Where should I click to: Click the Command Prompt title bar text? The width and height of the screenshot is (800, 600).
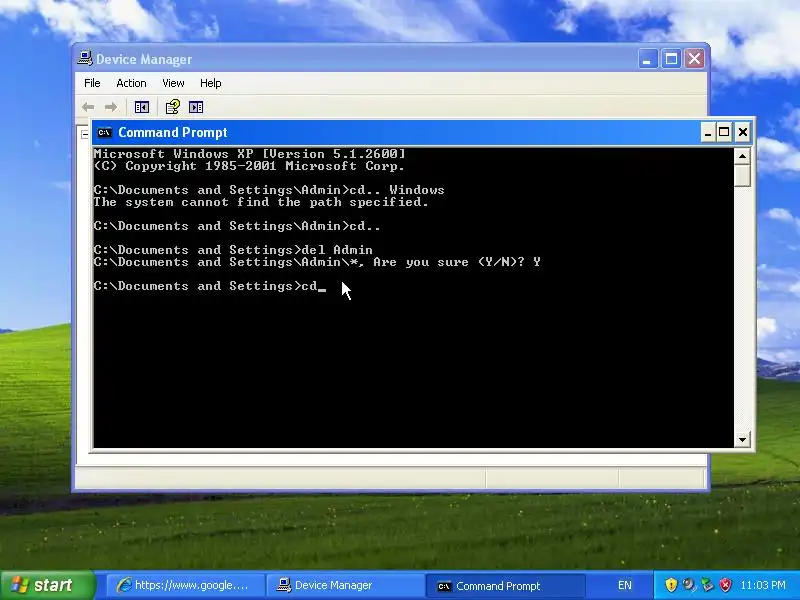tap(173, 133)
